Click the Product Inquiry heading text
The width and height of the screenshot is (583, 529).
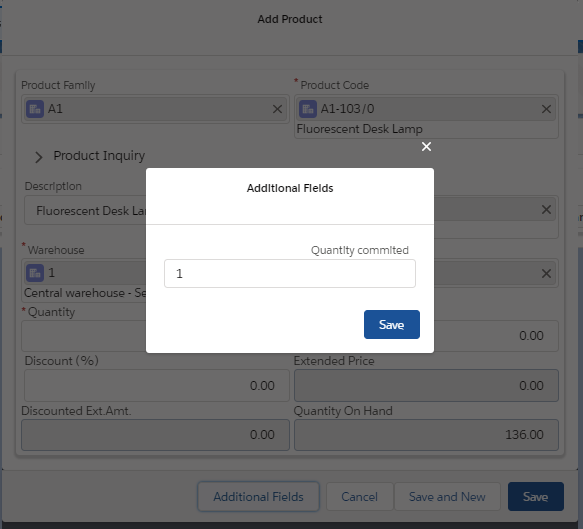click(x=99, y=156)
